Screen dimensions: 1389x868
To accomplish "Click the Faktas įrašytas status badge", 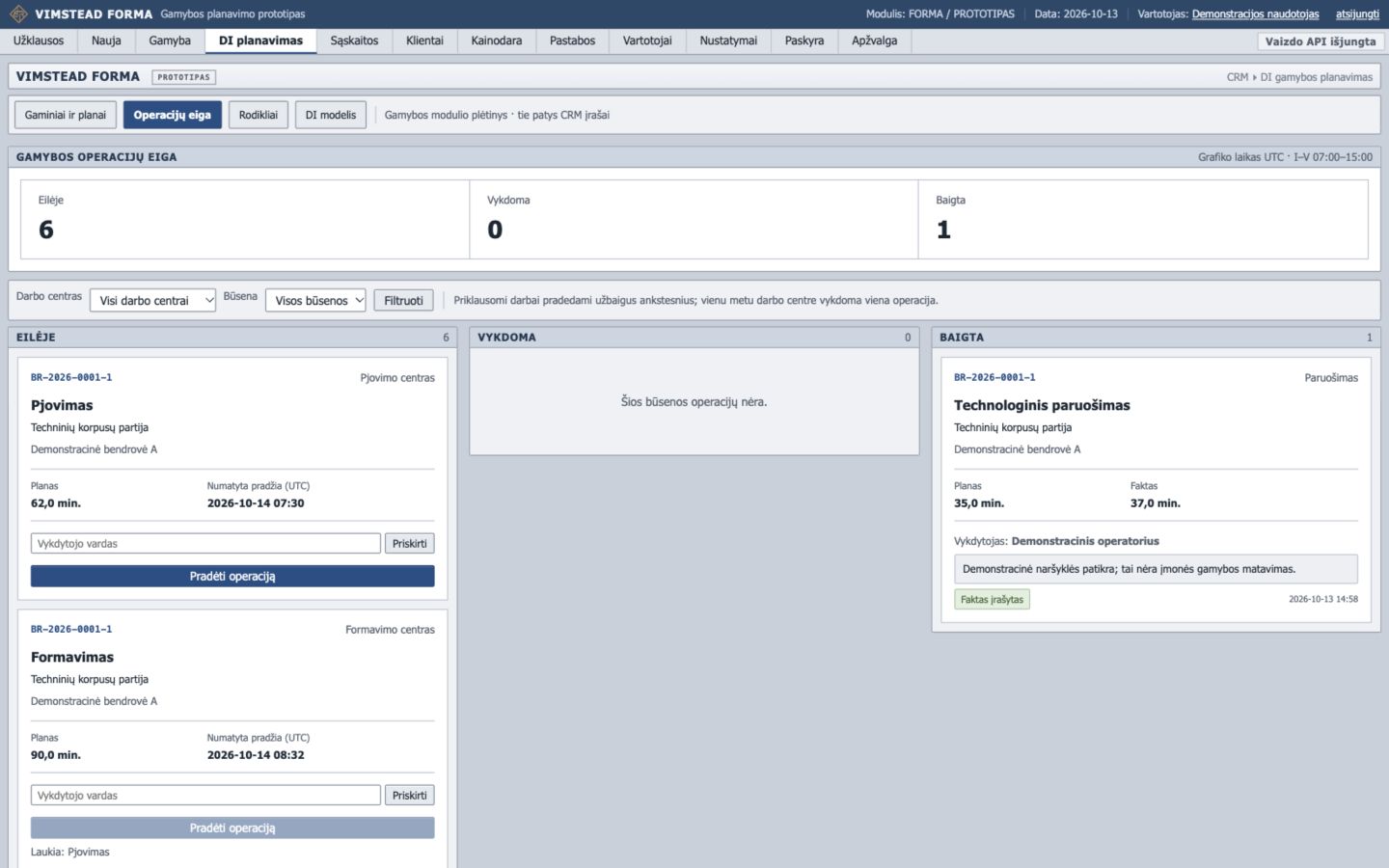I will pos(992,599).
